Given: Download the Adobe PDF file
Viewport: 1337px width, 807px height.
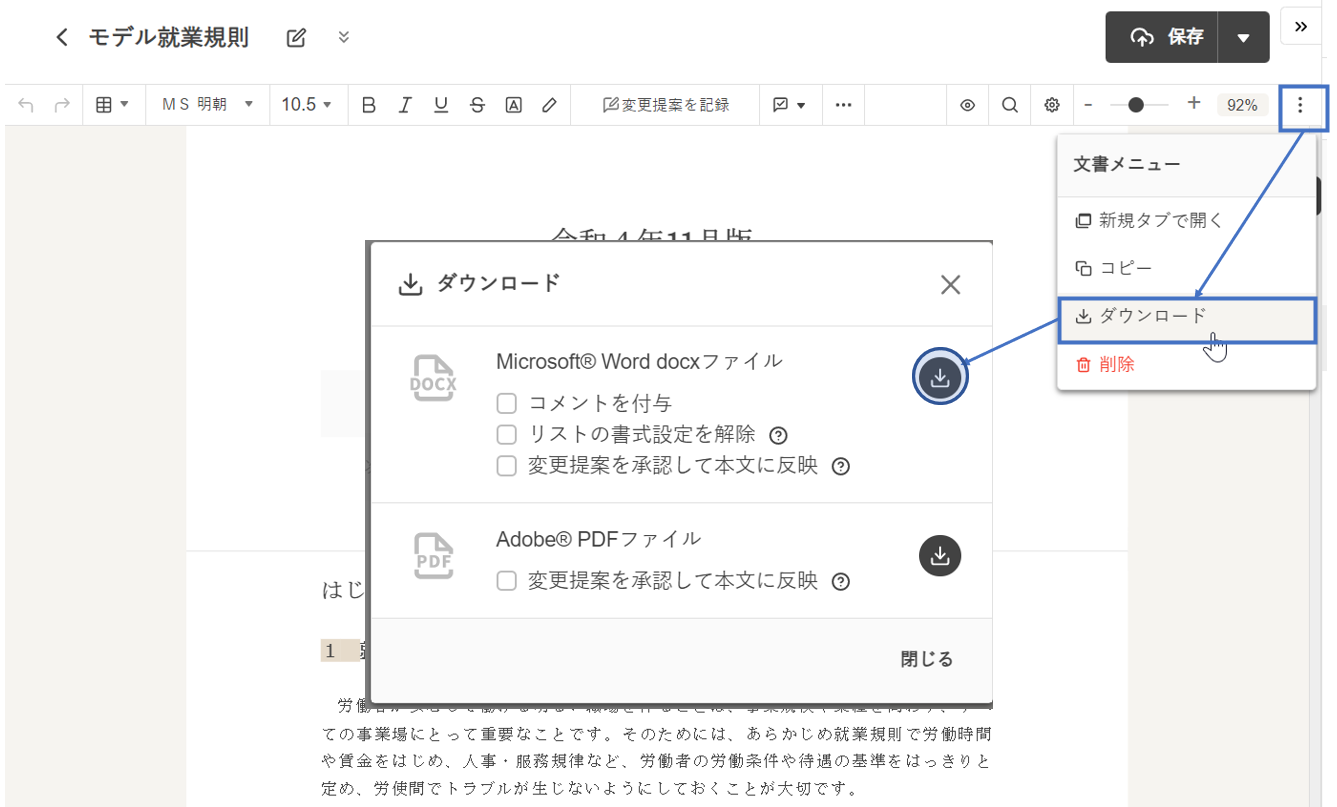Looking at the screenshot, I should (x=939, y=556).
